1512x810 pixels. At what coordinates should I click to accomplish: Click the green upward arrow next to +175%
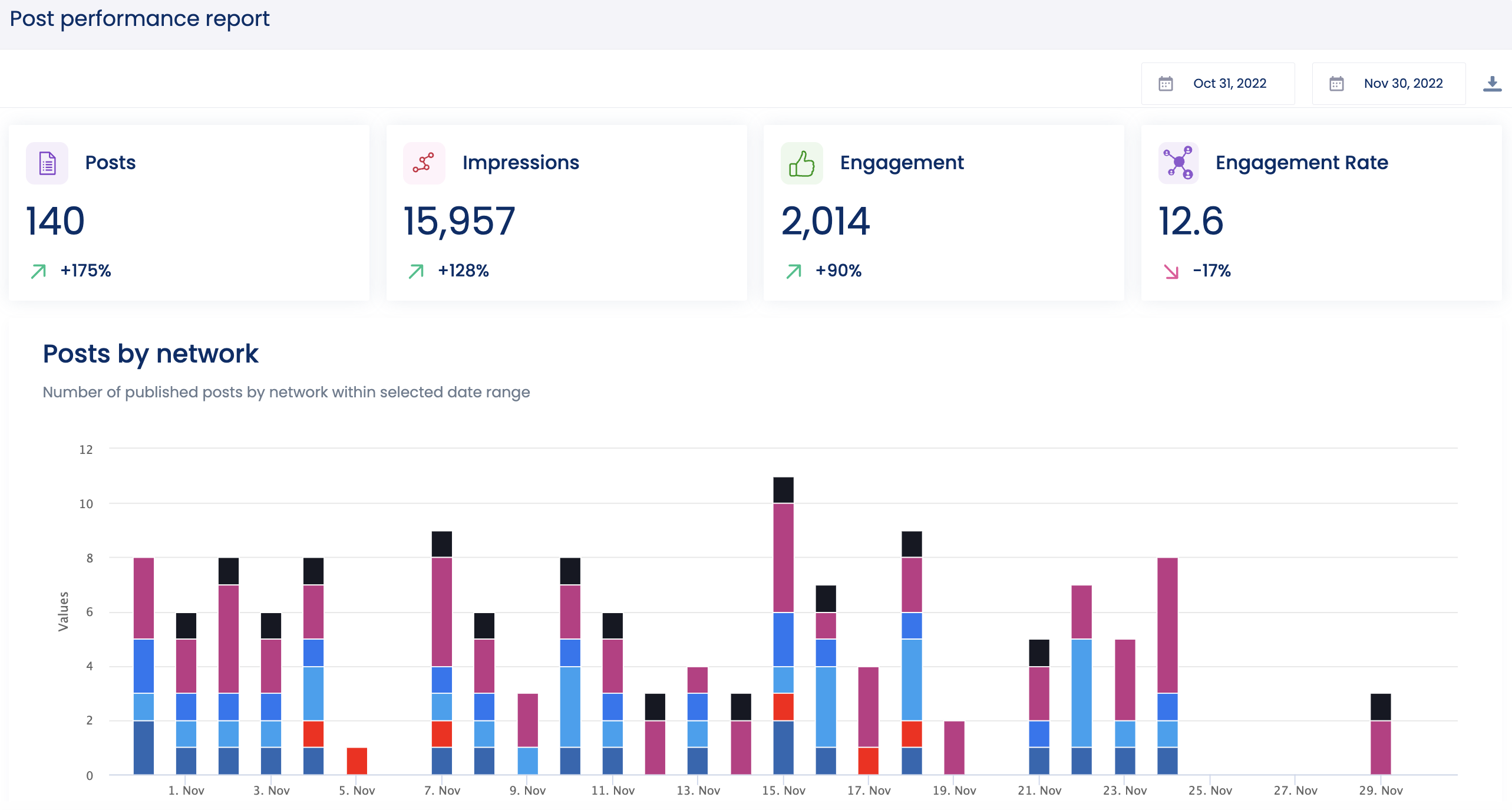[x=37, y=271]
